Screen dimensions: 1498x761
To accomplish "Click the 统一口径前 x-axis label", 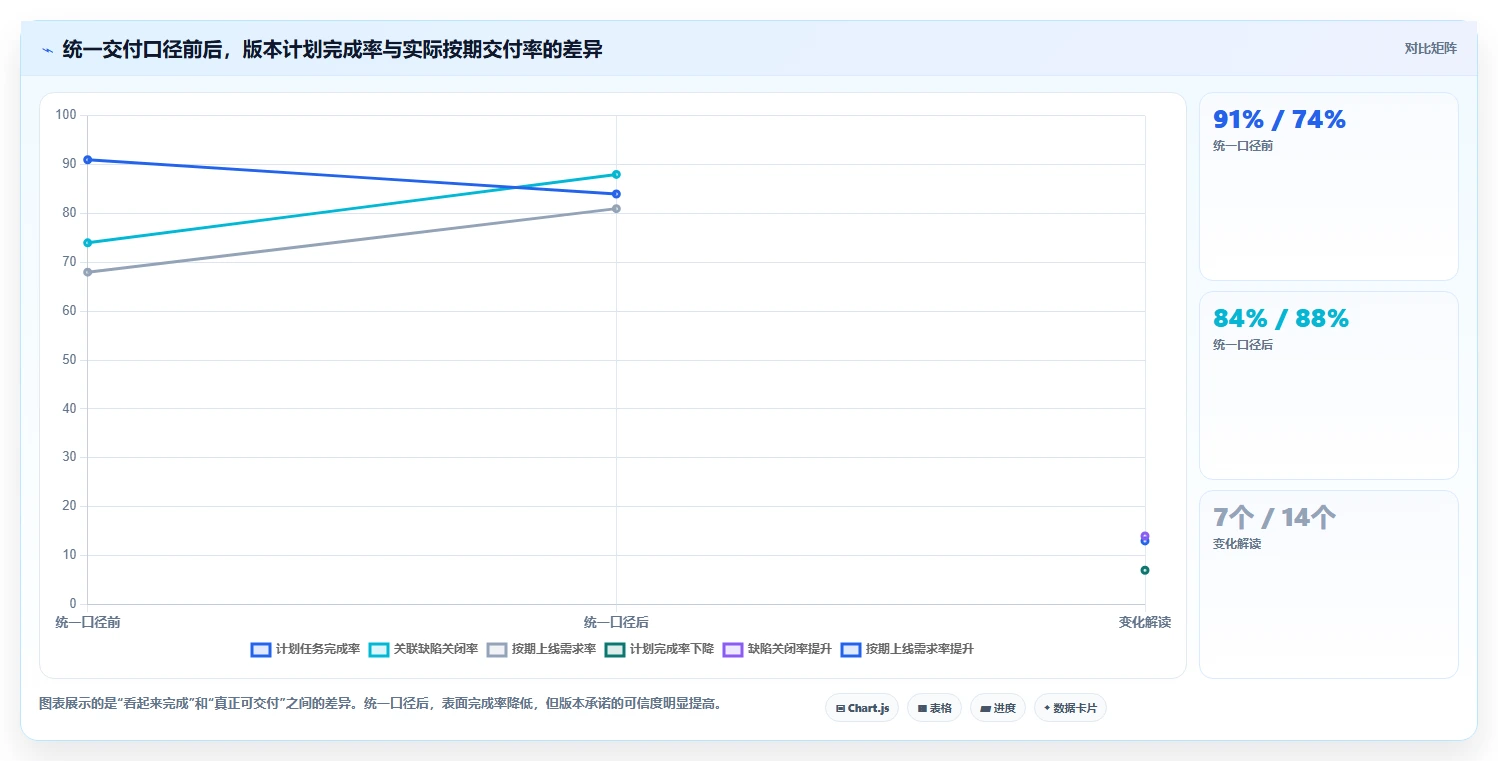I will (88, 622).
